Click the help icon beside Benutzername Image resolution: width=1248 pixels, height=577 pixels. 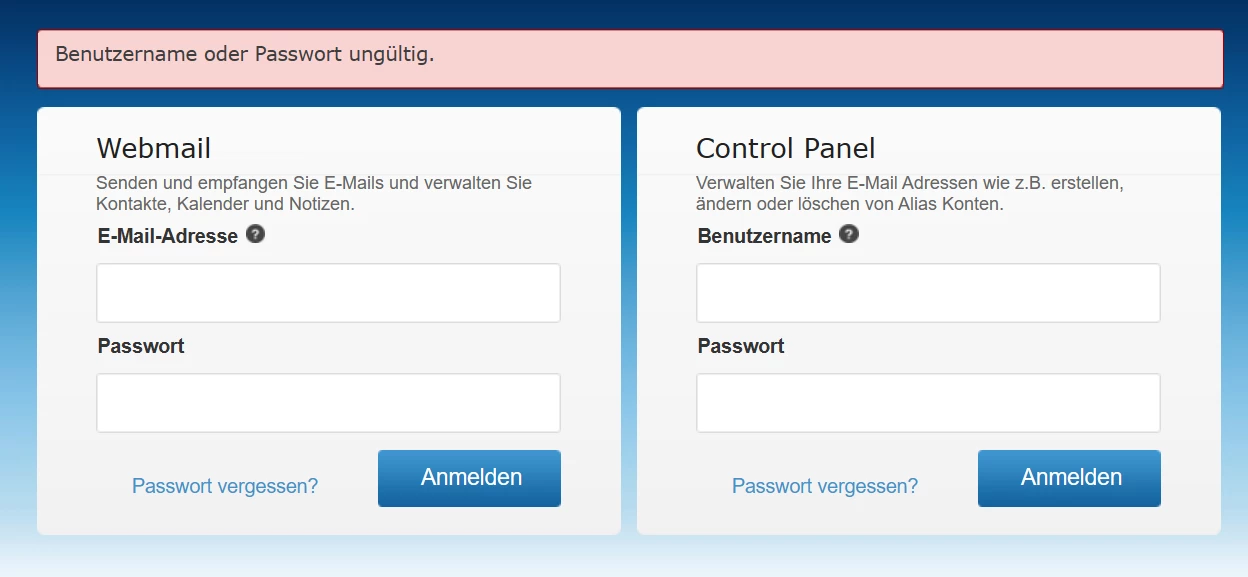(848, 235)
